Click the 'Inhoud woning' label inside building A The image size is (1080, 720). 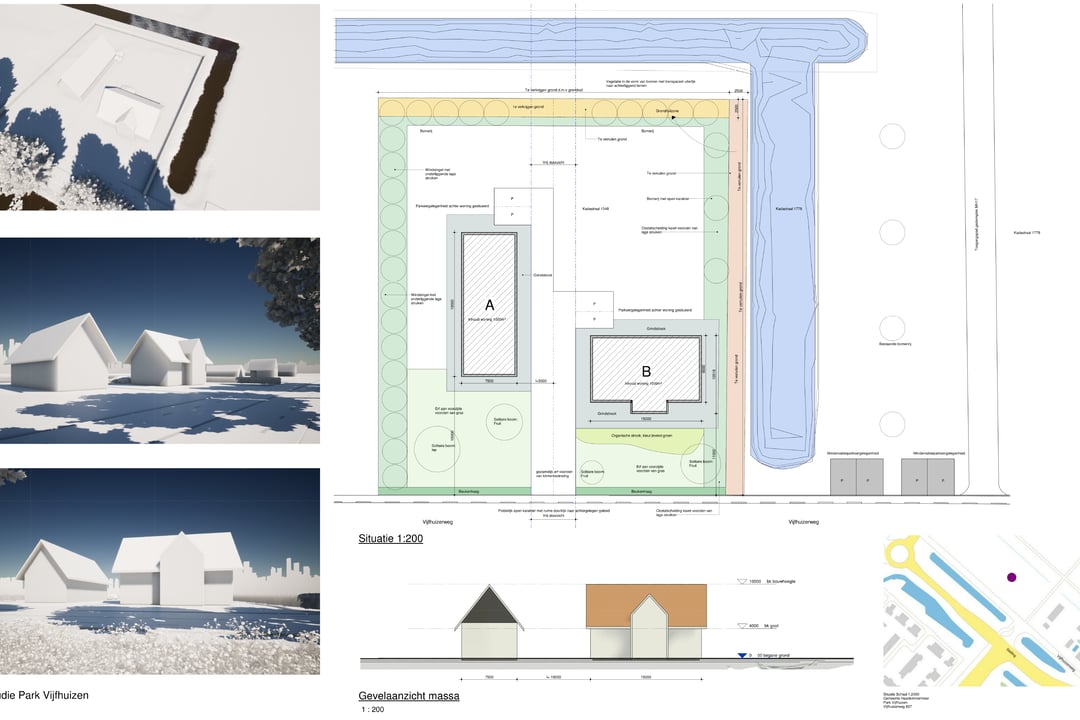488,320
